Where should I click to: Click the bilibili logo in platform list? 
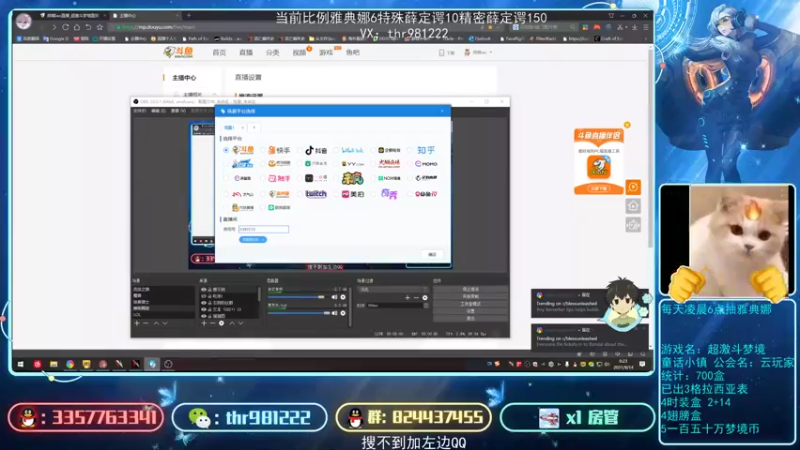[x=352, y=150]
